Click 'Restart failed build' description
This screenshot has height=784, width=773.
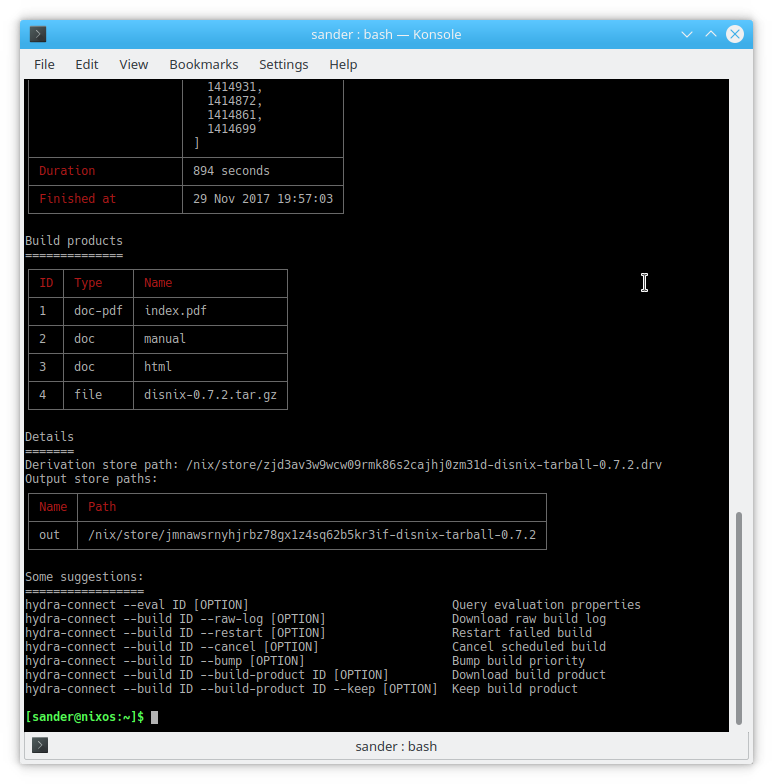[x=522, y=633]
